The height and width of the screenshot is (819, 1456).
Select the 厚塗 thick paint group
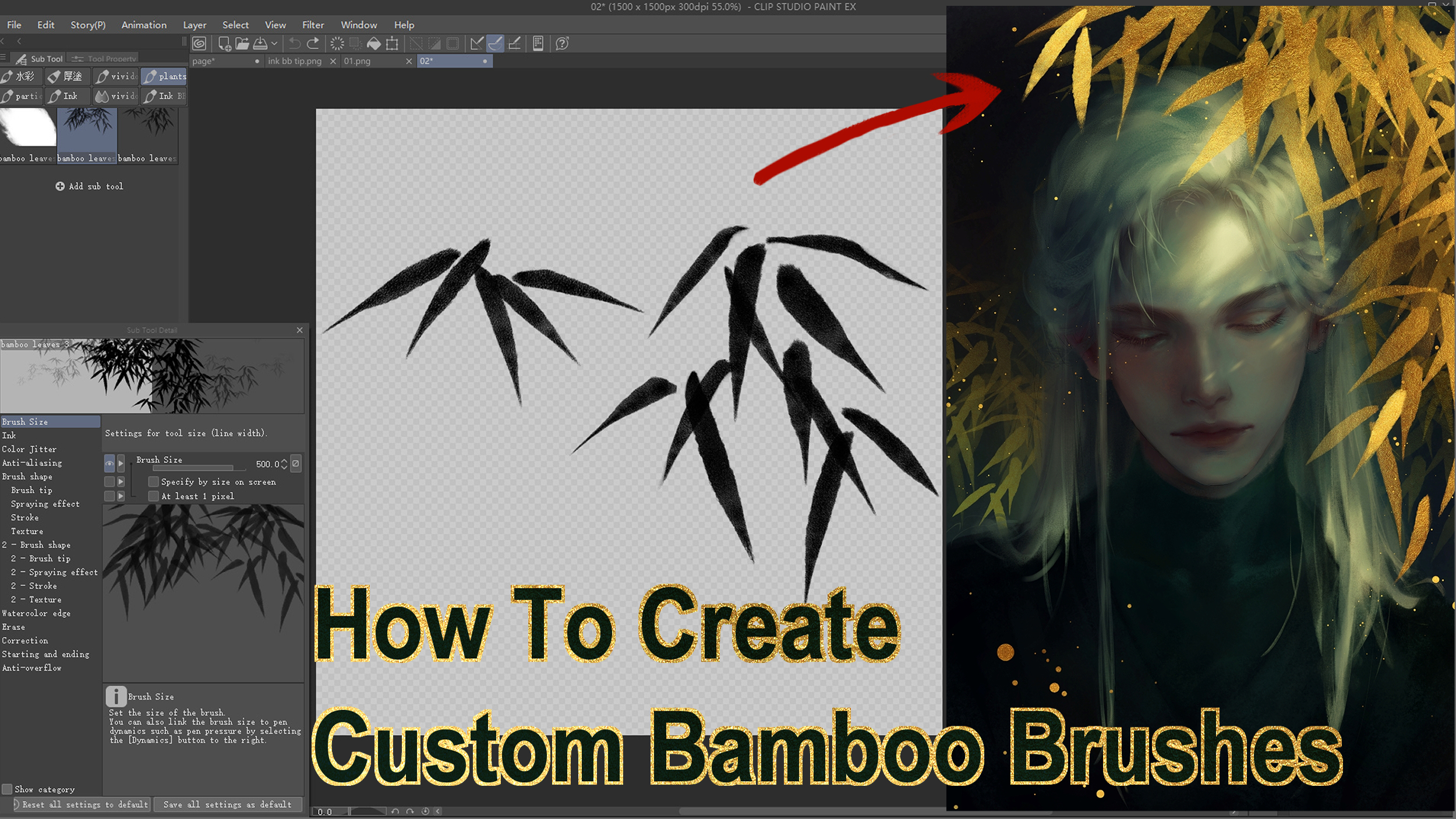pos(68,76)
